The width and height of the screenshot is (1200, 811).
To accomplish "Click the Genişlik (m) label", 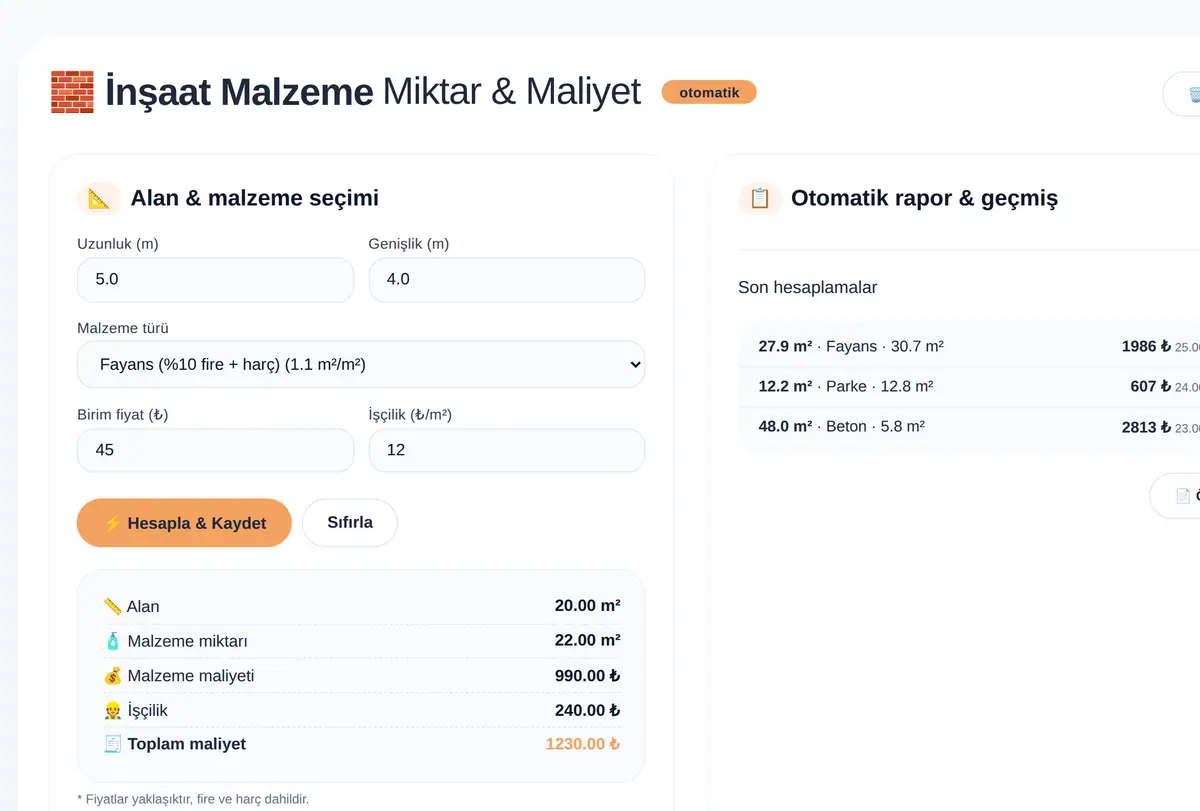I will pyautogui.click(x=408, y=244).
